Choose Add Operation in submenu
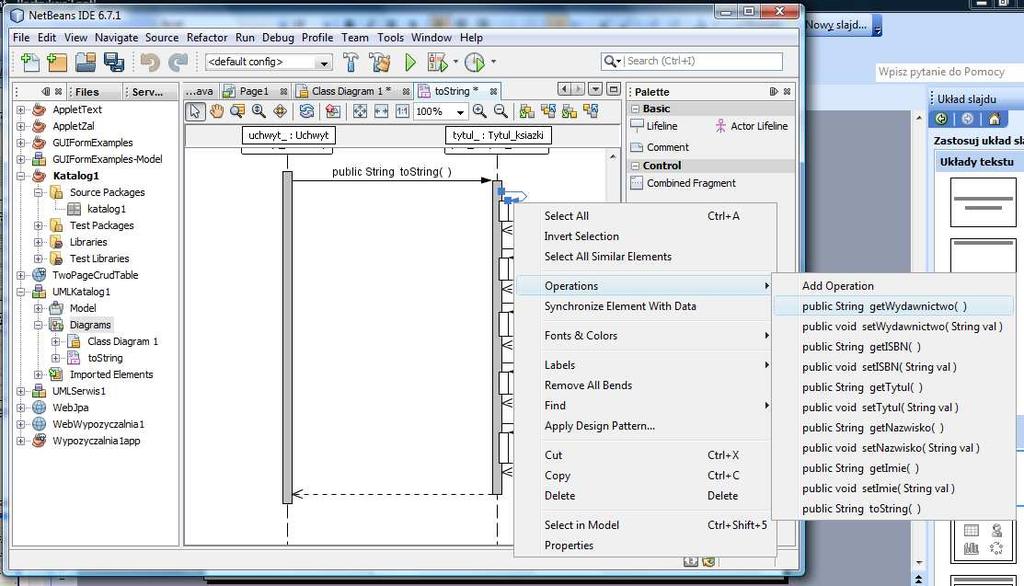 click(x=838, y=286)
